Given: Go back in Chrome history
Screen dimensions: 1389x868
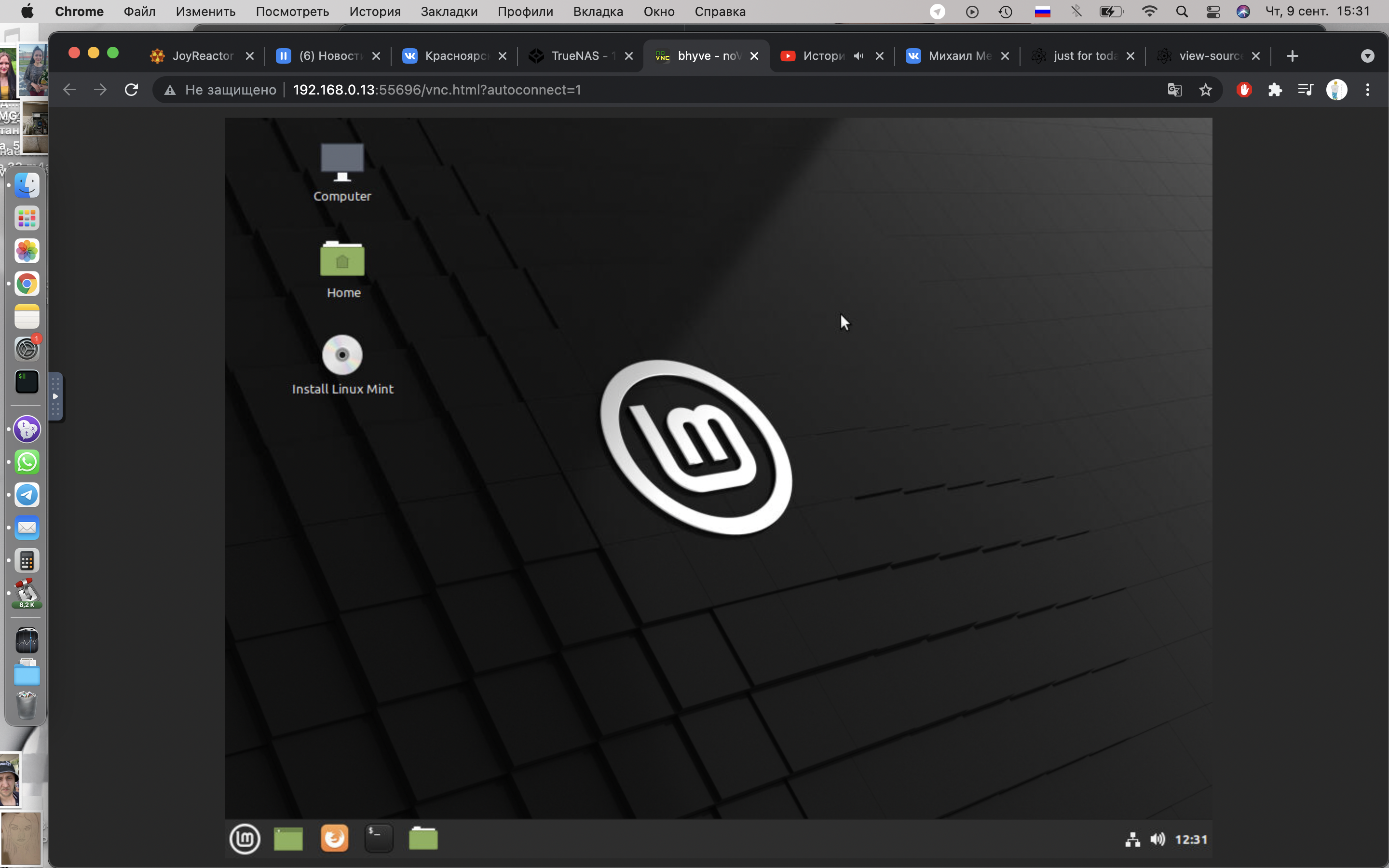Looking at the screenshot, I should (x=69, y=90).
